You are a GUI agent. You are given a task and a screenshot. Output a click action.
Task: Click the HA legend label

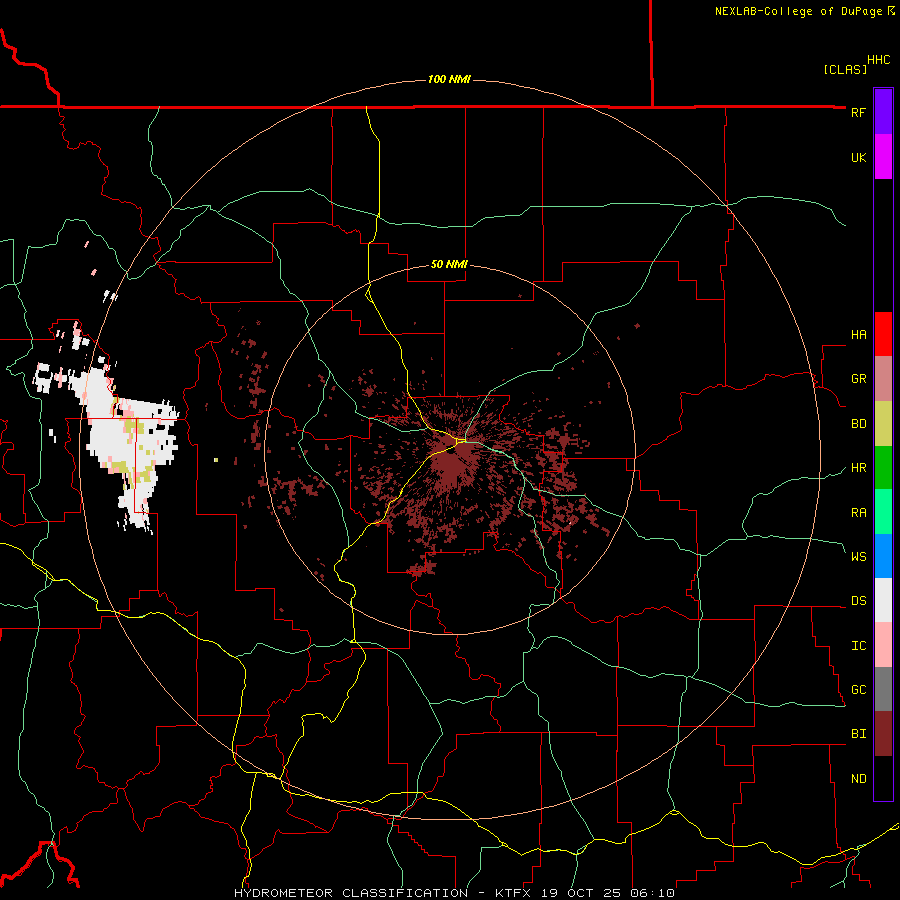click(x=858, y=335)
